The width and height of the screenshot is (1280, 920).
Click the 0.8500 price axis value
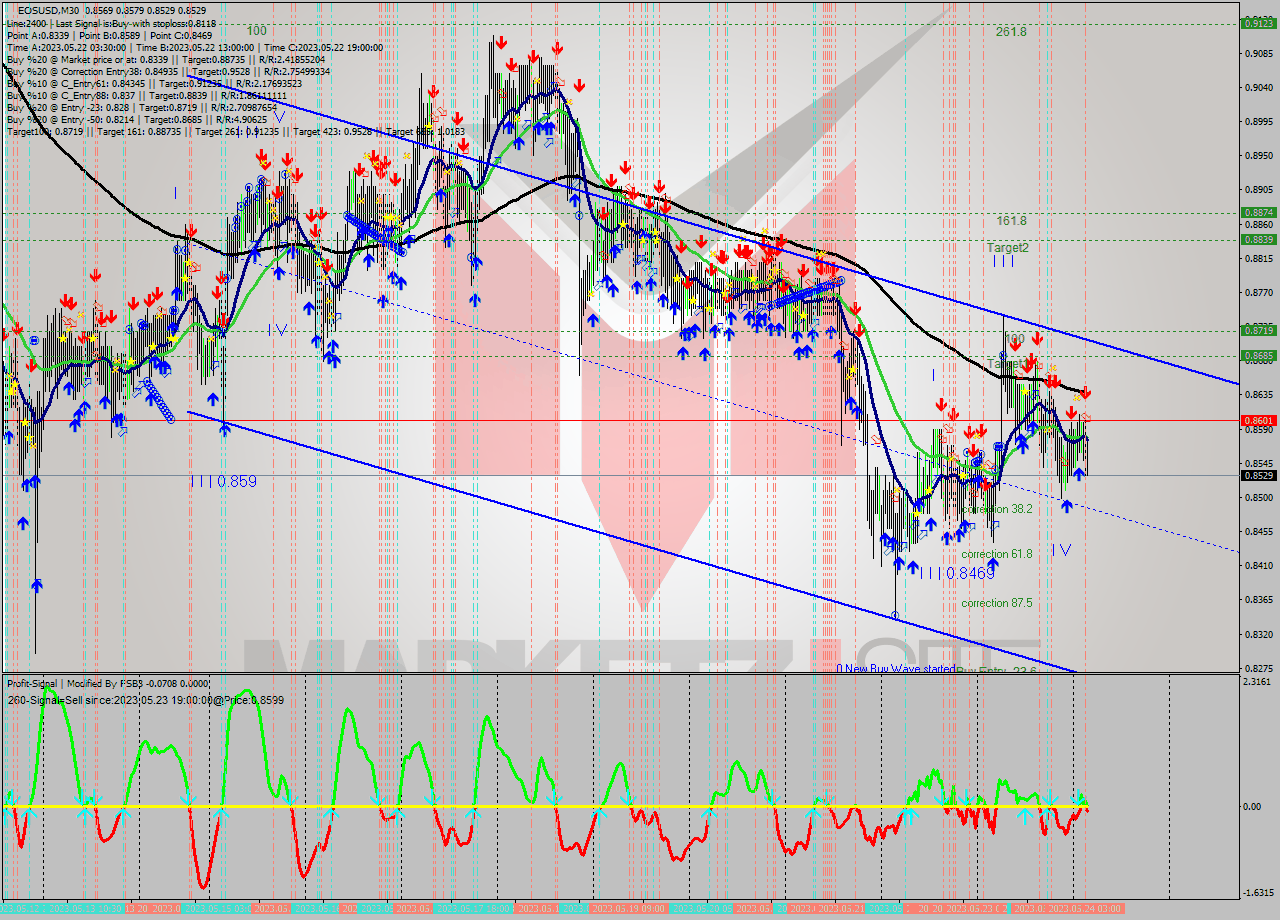coord(1257,498)
